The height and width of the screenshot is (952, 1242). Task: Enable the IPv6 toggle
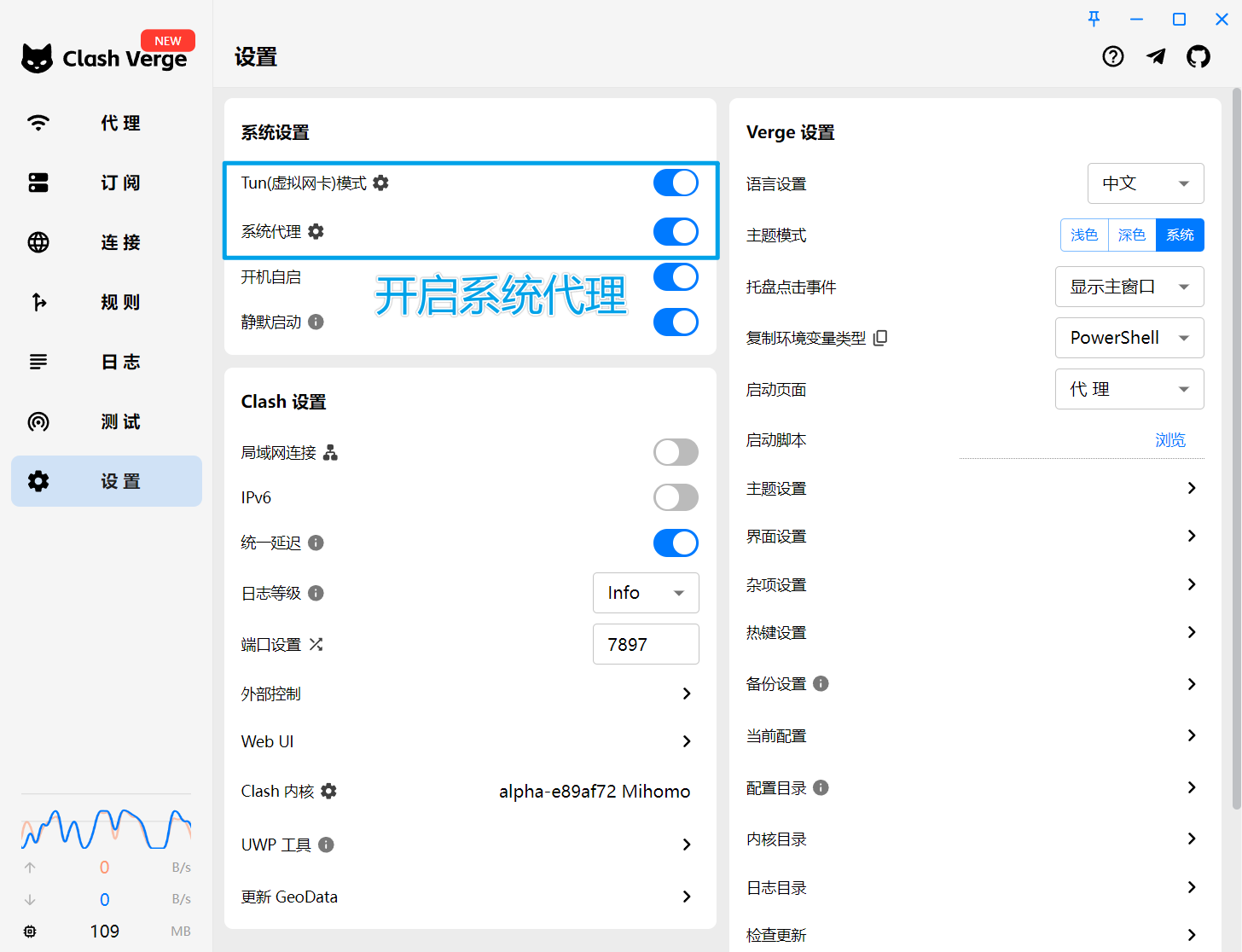[x=676, y=497]
